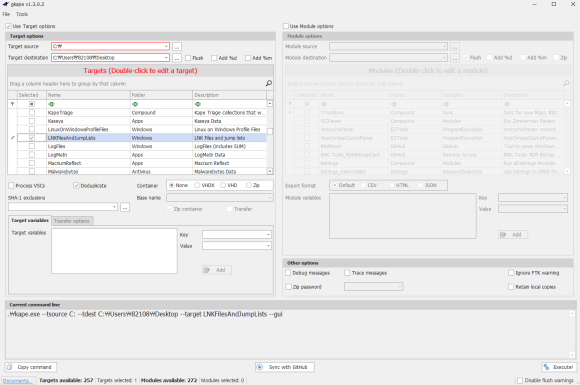Viewport: 580px width, 385px height.
Task: Enable target Add %d checkbox
Action: tap(214, 58)
